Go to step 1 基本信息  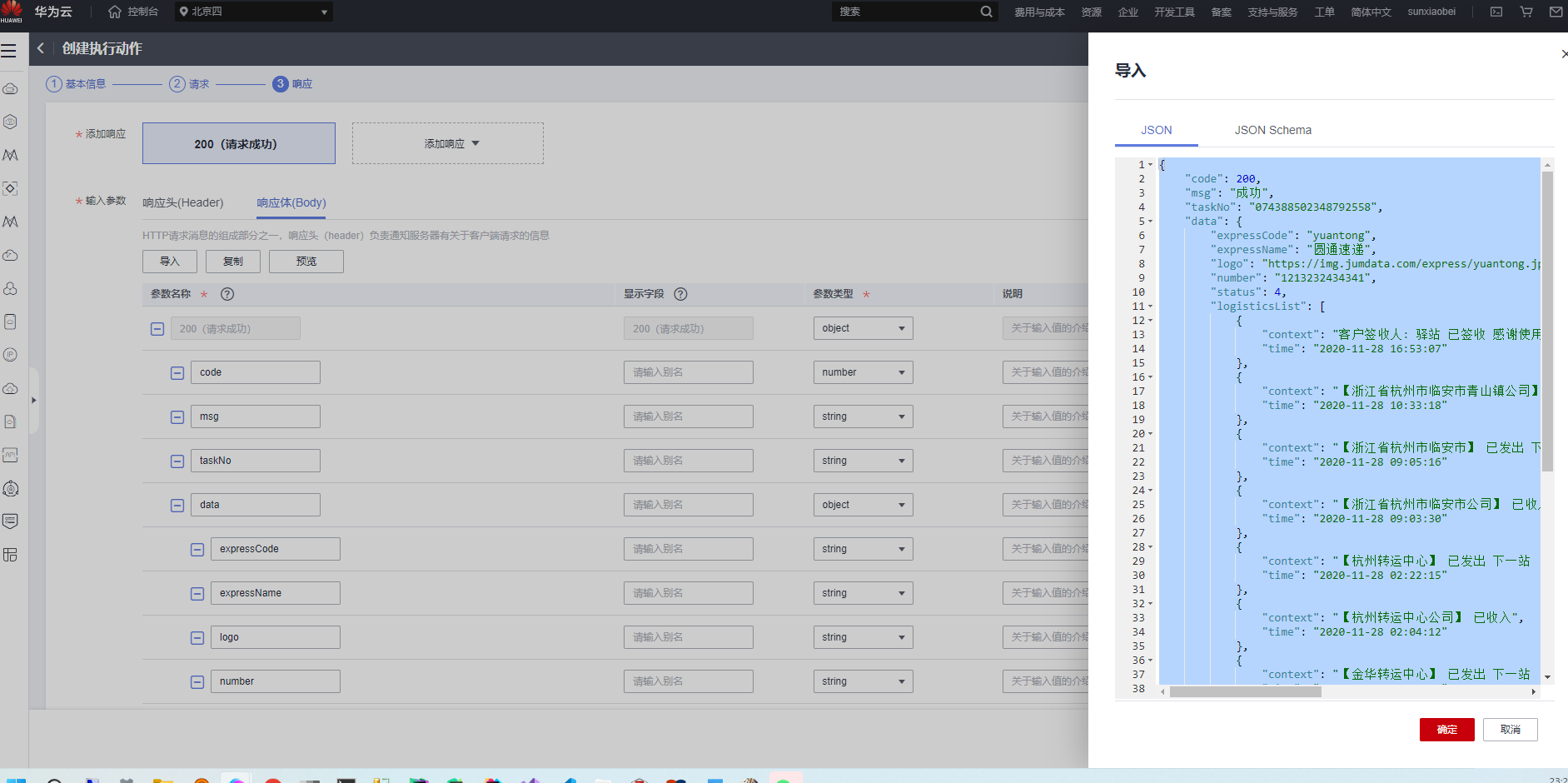[x=76, y=84]
